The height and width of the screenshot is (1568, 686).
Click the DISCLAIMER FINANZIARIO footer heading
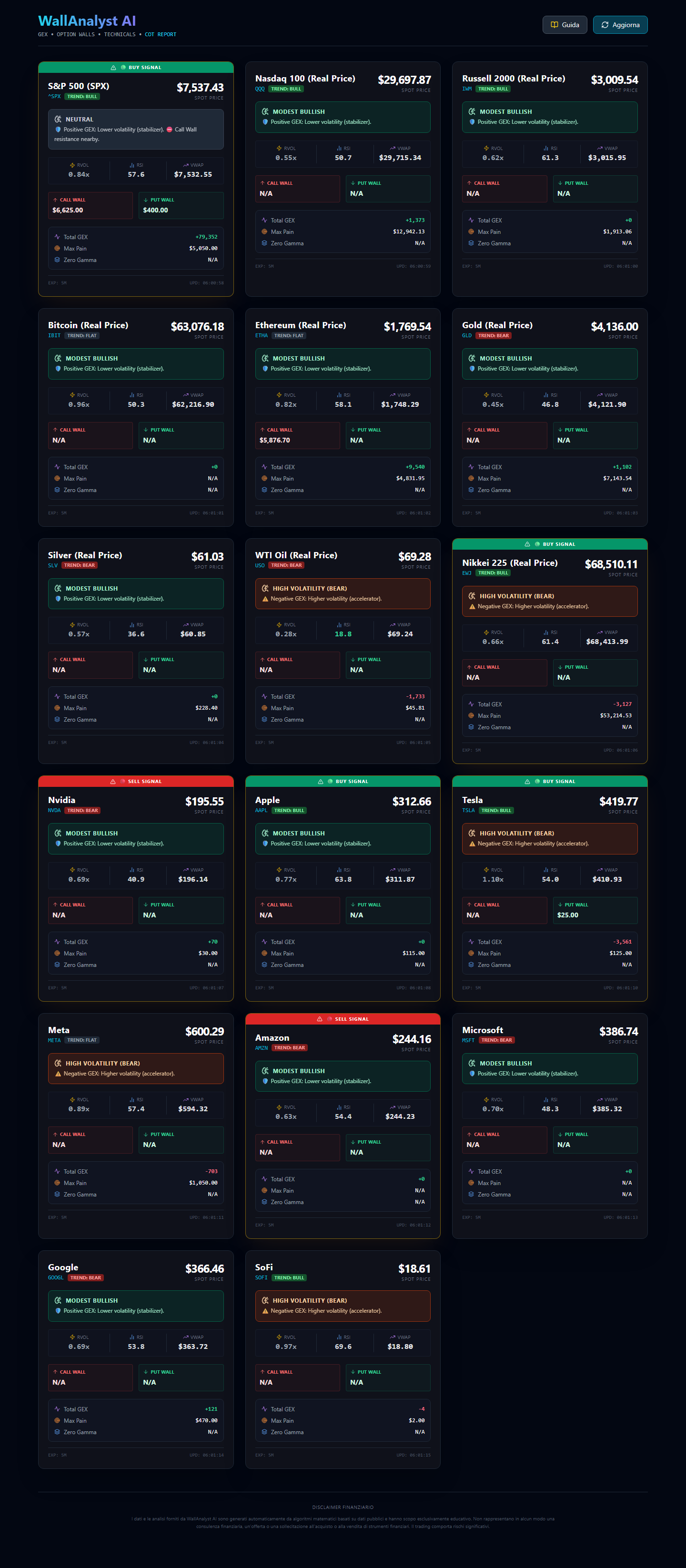pos(343,1507)
